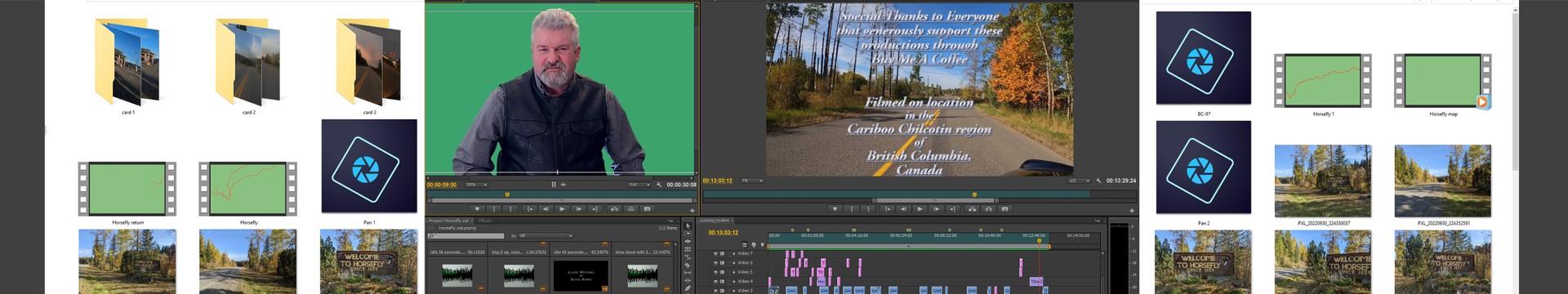The image size is (1568, 294).
Task: Insert clip from Source monitor
Action: 614,209
